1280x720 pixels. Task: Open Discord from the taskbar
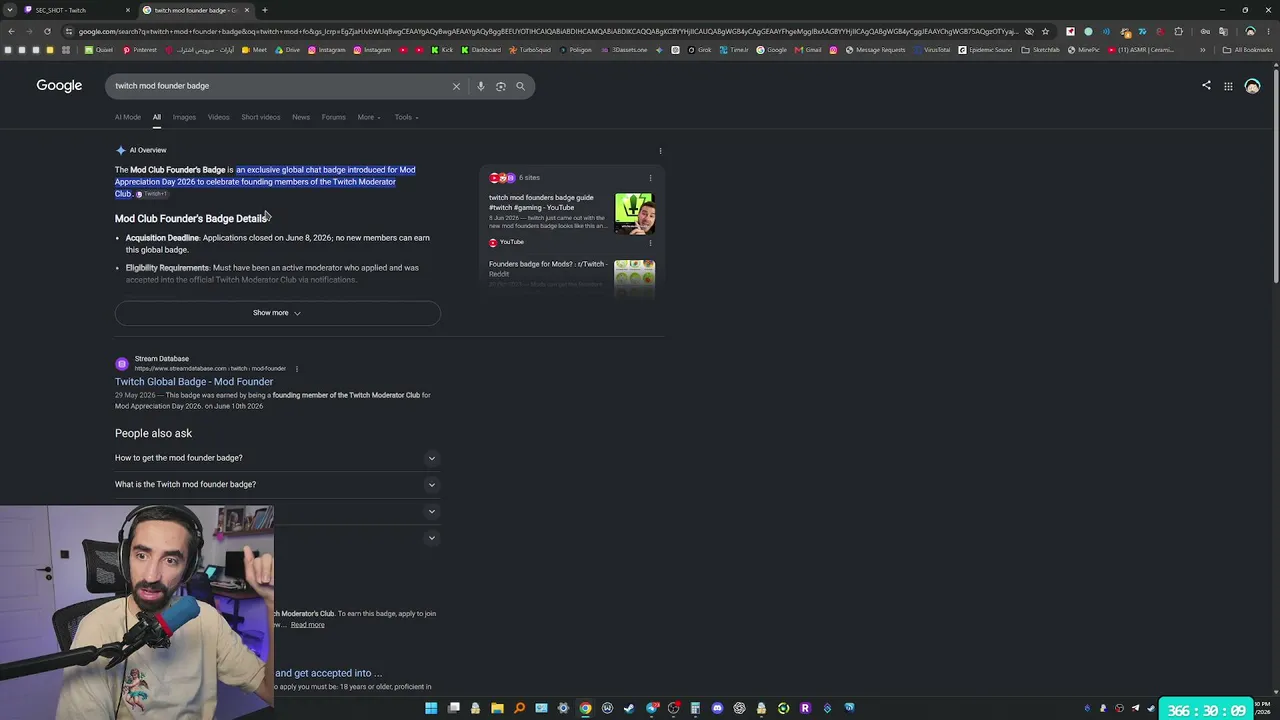tap(717, 708)
